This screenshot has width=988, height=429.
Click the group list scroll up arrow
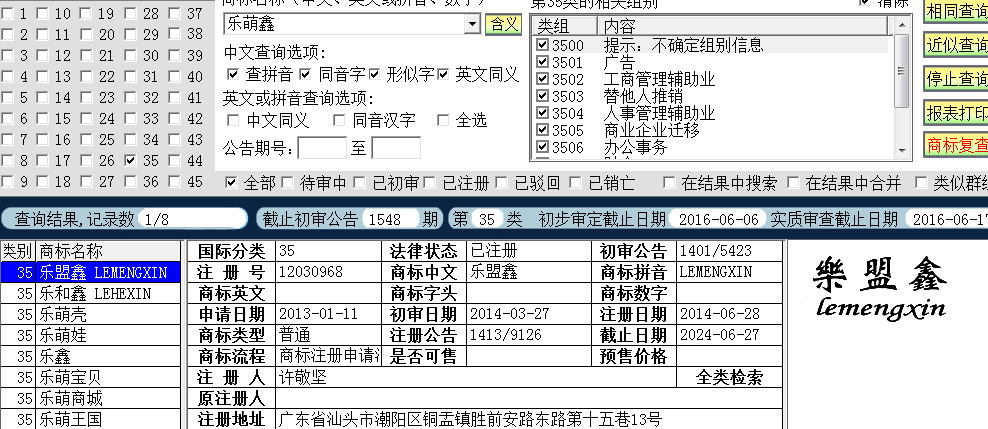tap(902, 25)
